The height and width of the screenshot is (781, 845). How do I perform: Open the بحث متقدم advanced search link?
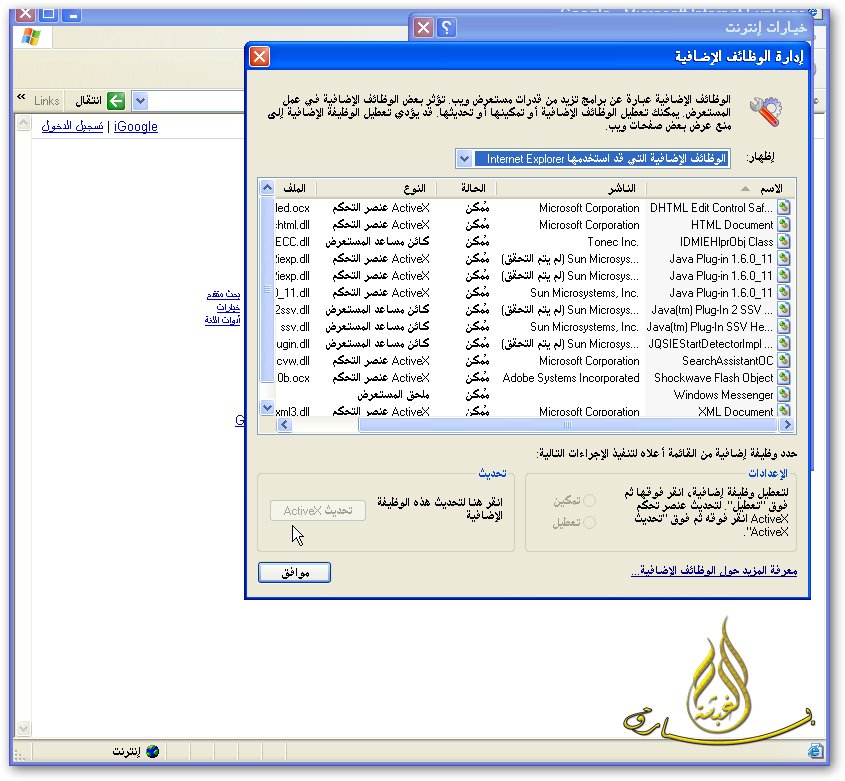223,294
